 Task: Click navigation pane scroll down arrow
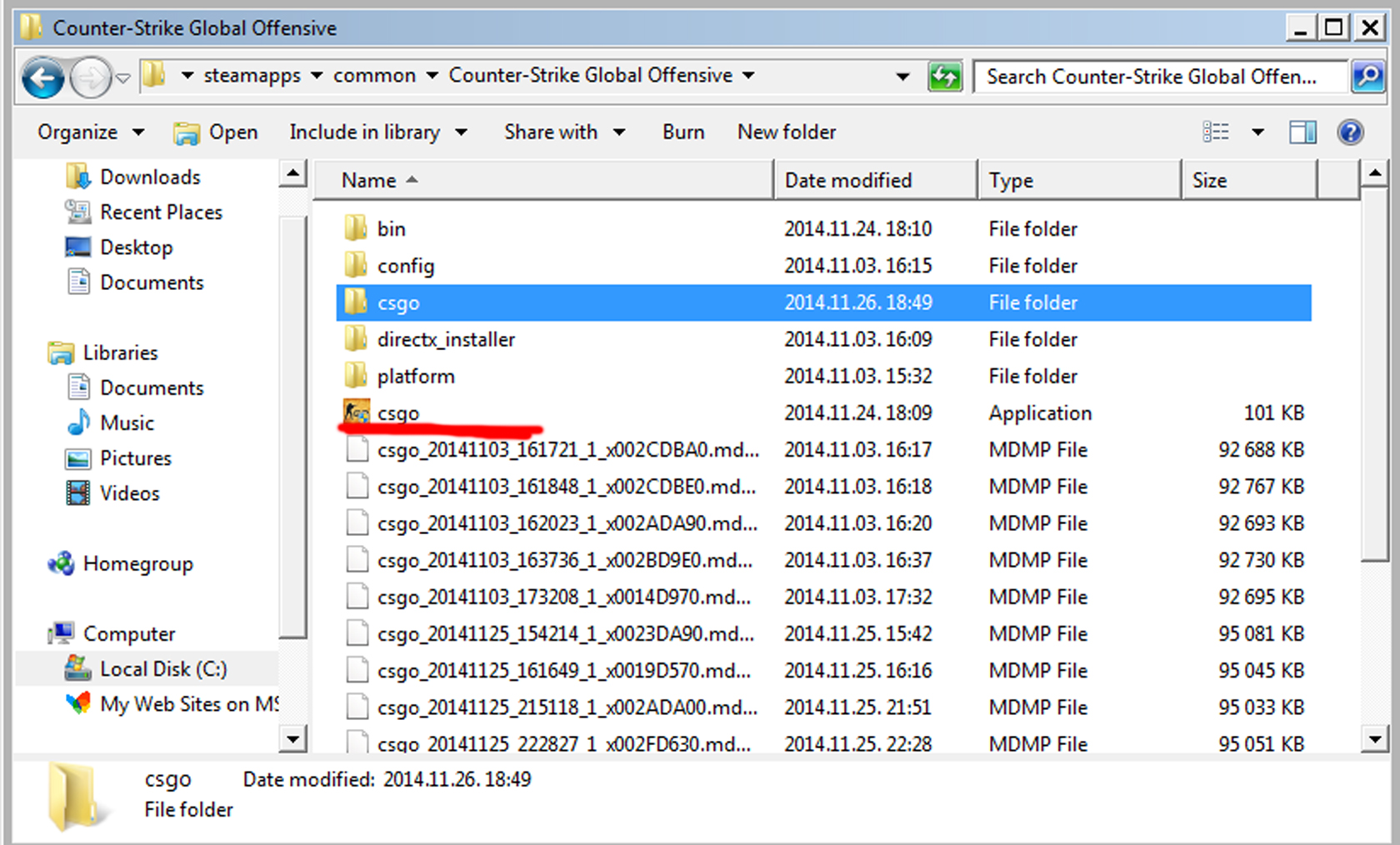point(292,739)
